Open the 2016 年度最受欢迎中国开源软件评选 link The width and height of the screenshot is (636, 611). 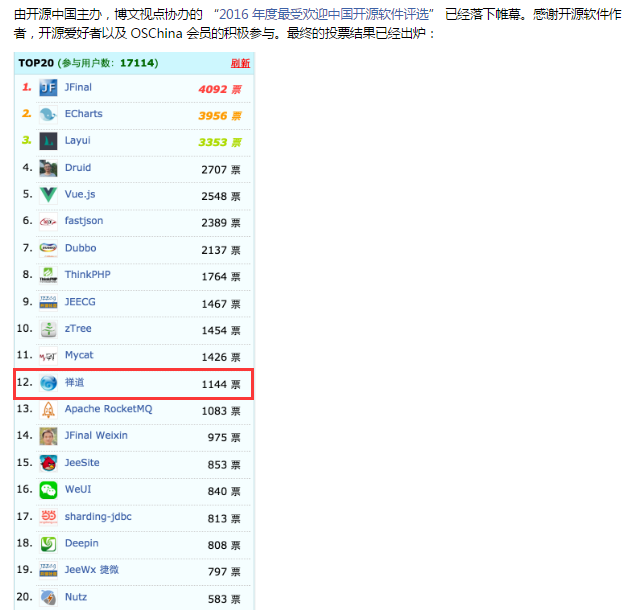coord(324,15)
